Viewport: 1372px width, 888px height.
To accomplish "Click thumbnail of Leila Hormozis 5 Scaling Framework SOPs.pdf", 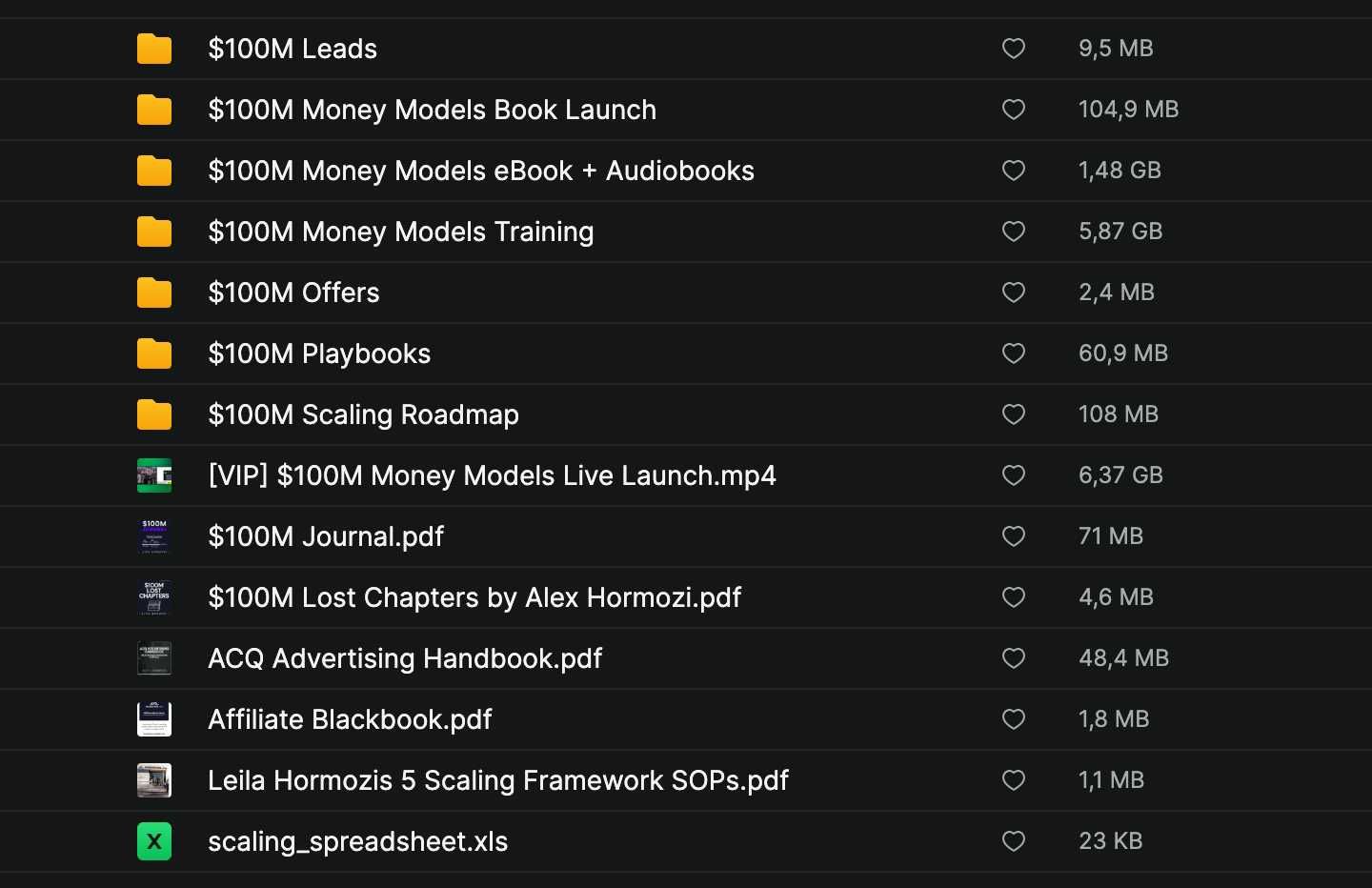I will [x=154, y=780].
